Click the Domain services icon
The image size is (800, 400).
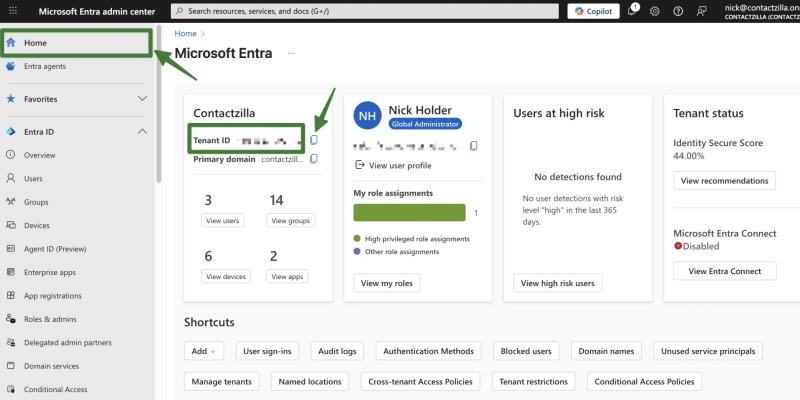coord(11,366)
